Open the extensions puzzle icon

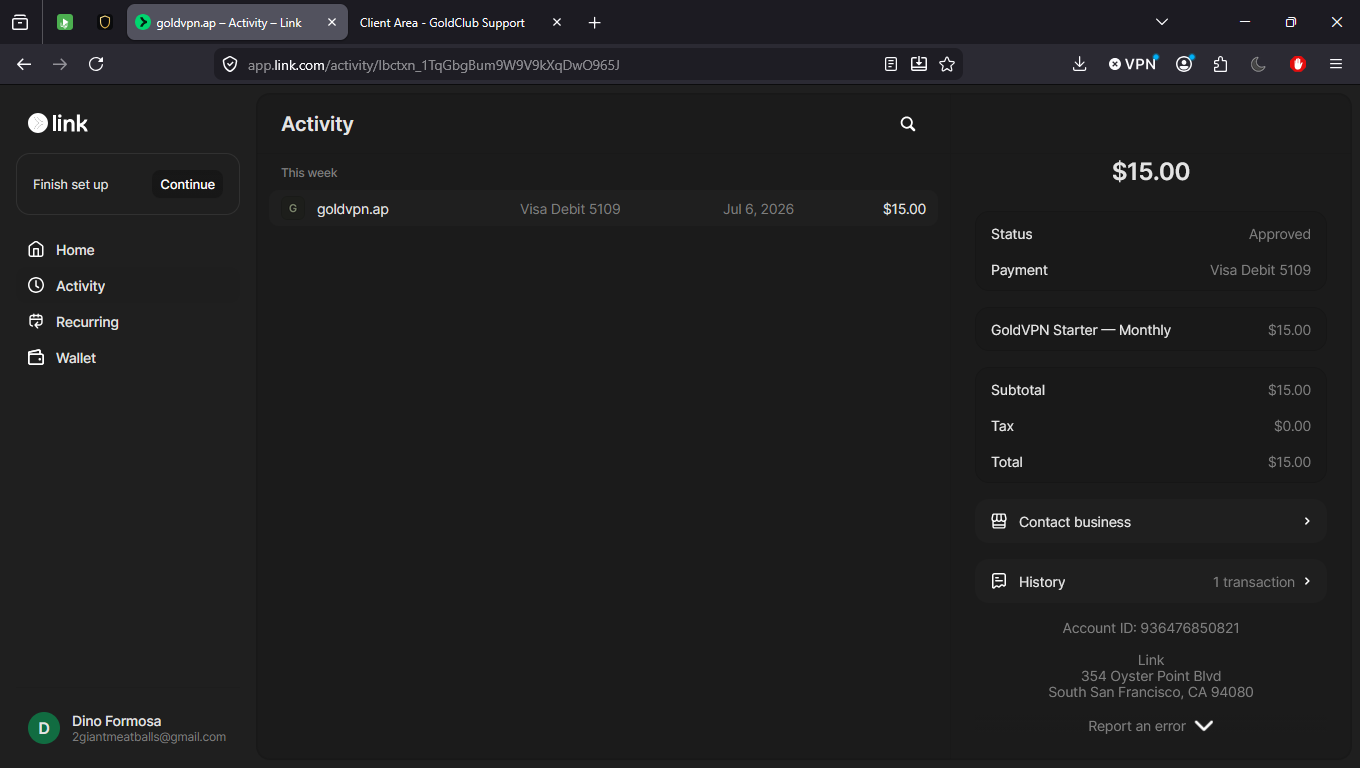[1220, 64]
